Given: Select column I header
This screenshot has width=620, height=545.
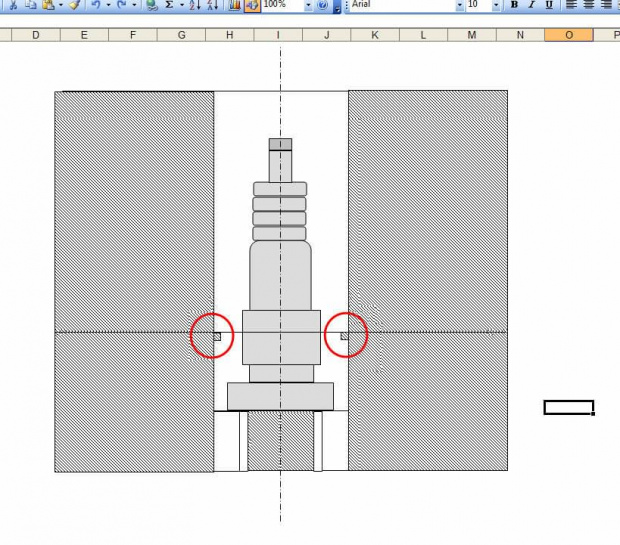Looking at the screenshot, I should (278, 35).
